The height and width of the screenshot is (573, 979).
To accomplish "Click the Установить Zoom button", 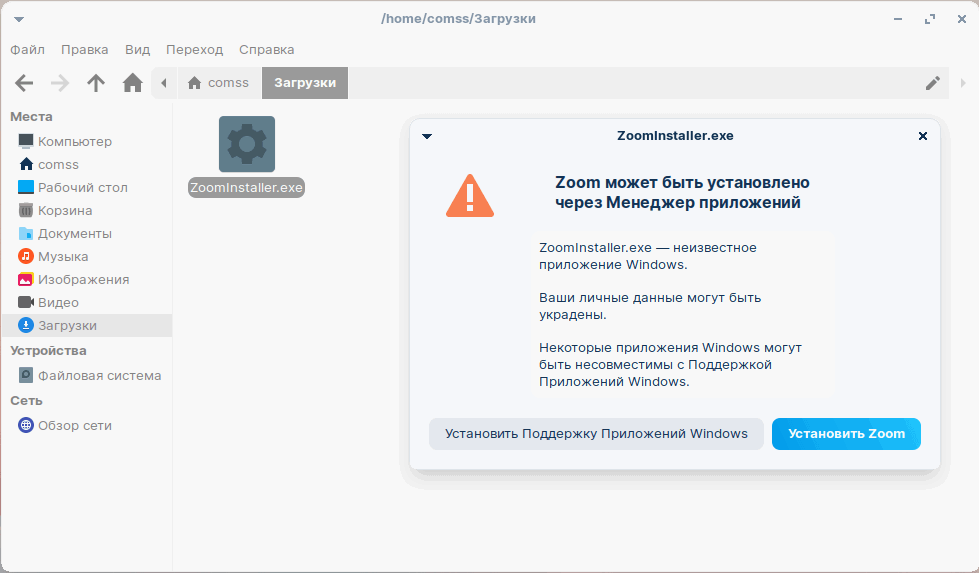I will tap(846, 434).
